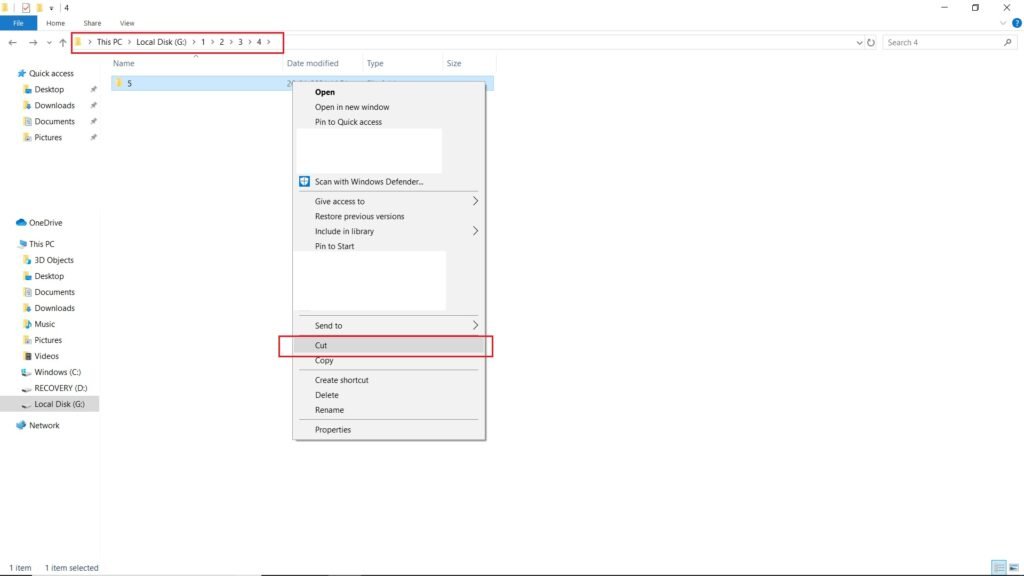Select Network in the sidebar
The image size is (1024, 576).
pos(44,425)
